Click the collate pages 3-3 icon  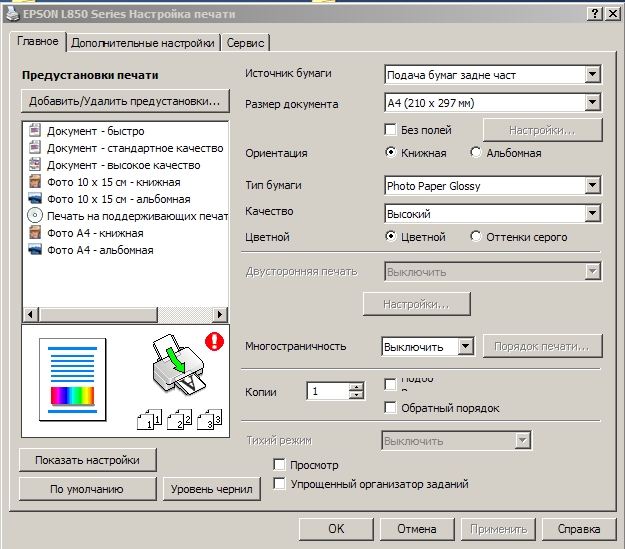point(210,419)
